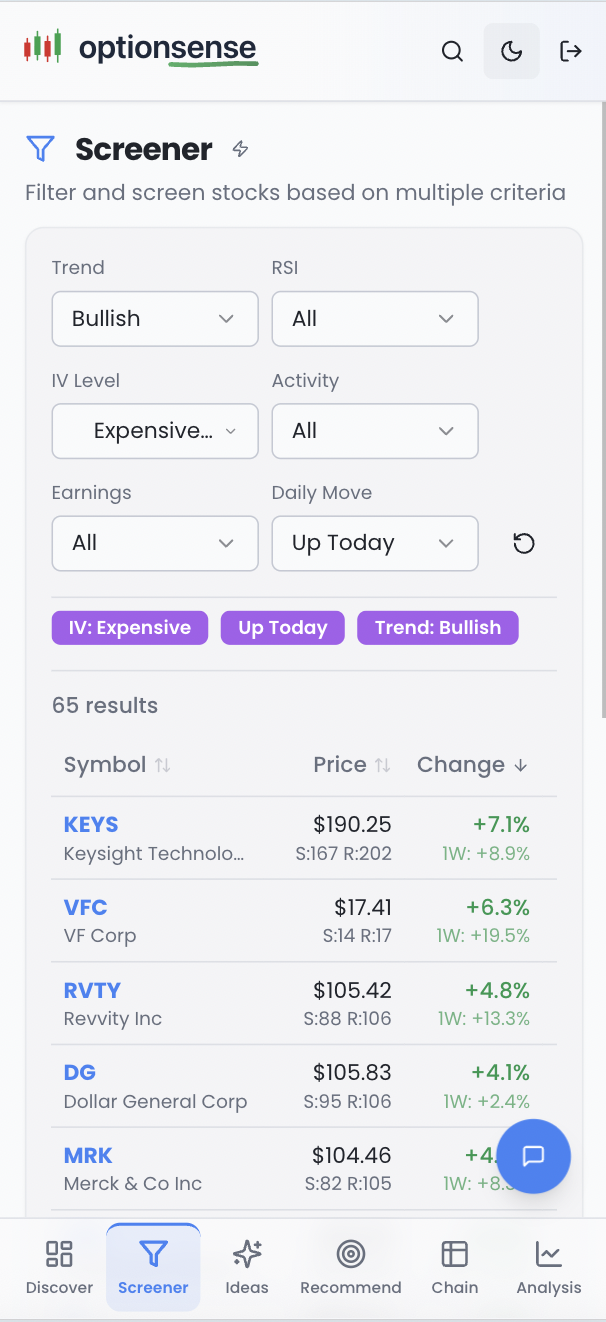This screenshot has width=606, height=1322.
Task: Open the IV Level dropdown
Action: click(155, 431)
